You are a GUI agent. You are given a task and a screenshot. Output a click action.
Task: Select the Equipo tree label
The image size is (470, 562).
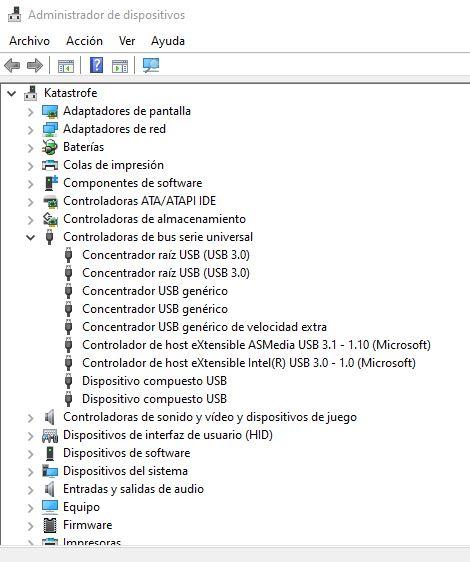(x=81, y=507)
